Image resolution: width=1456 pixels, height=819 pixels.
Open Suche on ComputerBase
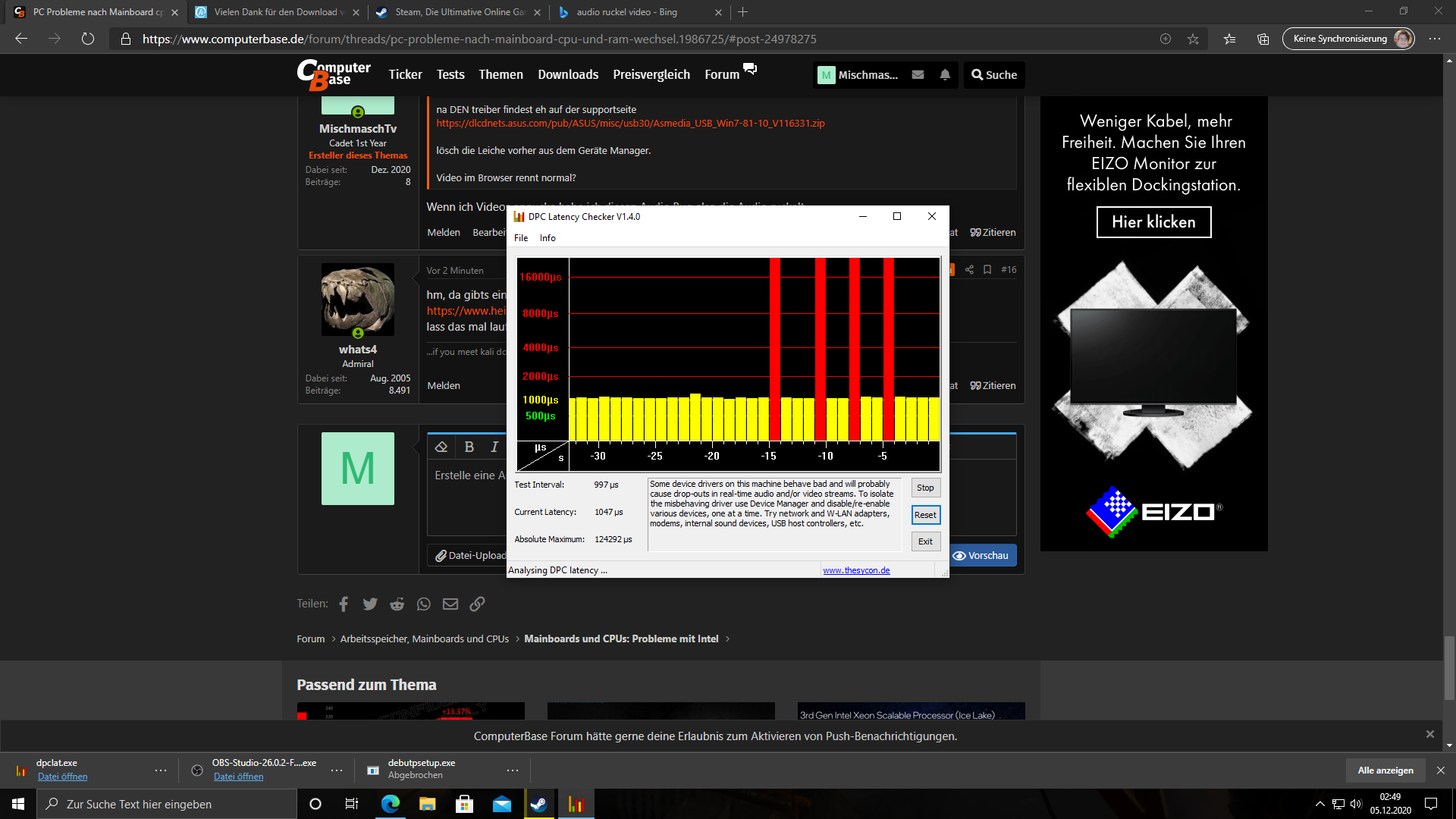[x=993, y=74]
